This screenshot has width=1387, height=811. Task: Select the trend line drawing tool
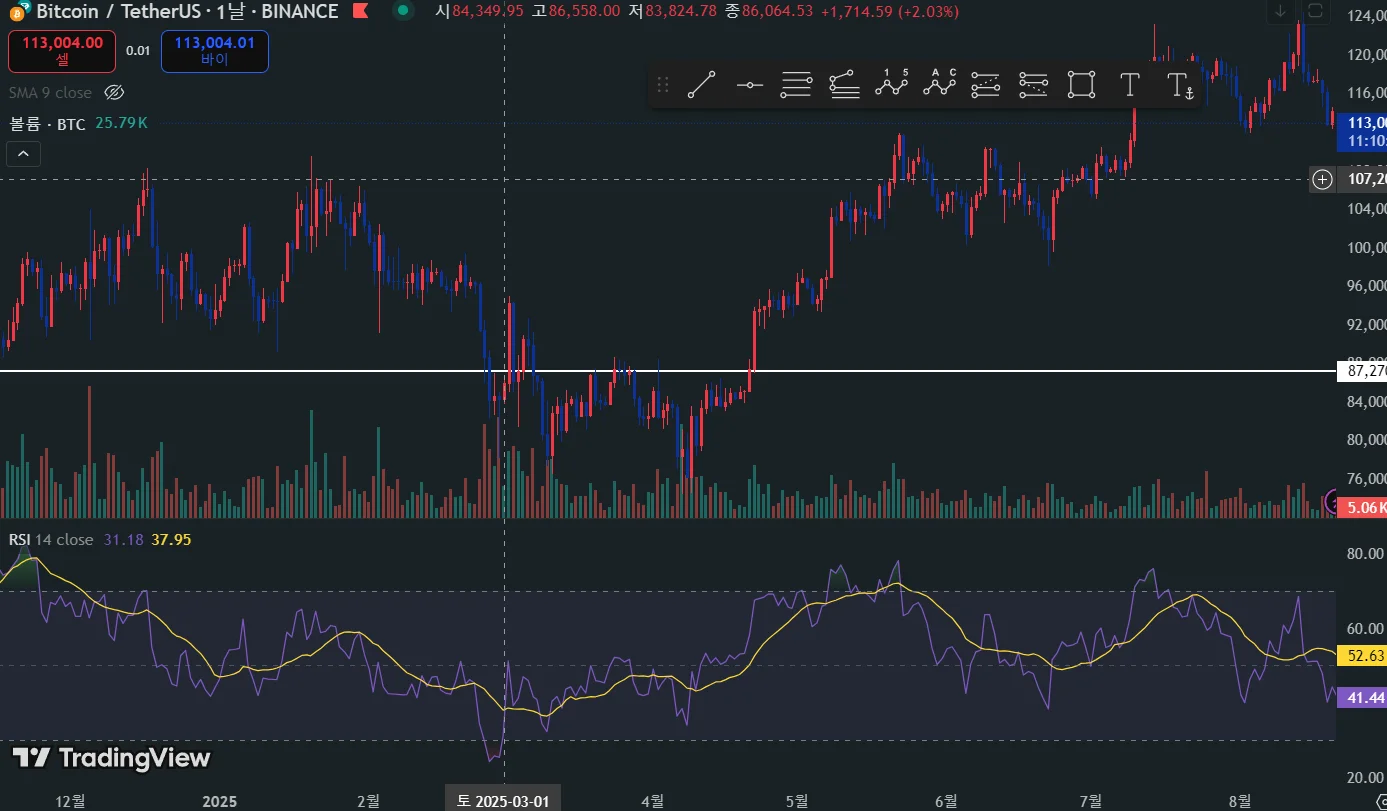[x=701, y=85]
